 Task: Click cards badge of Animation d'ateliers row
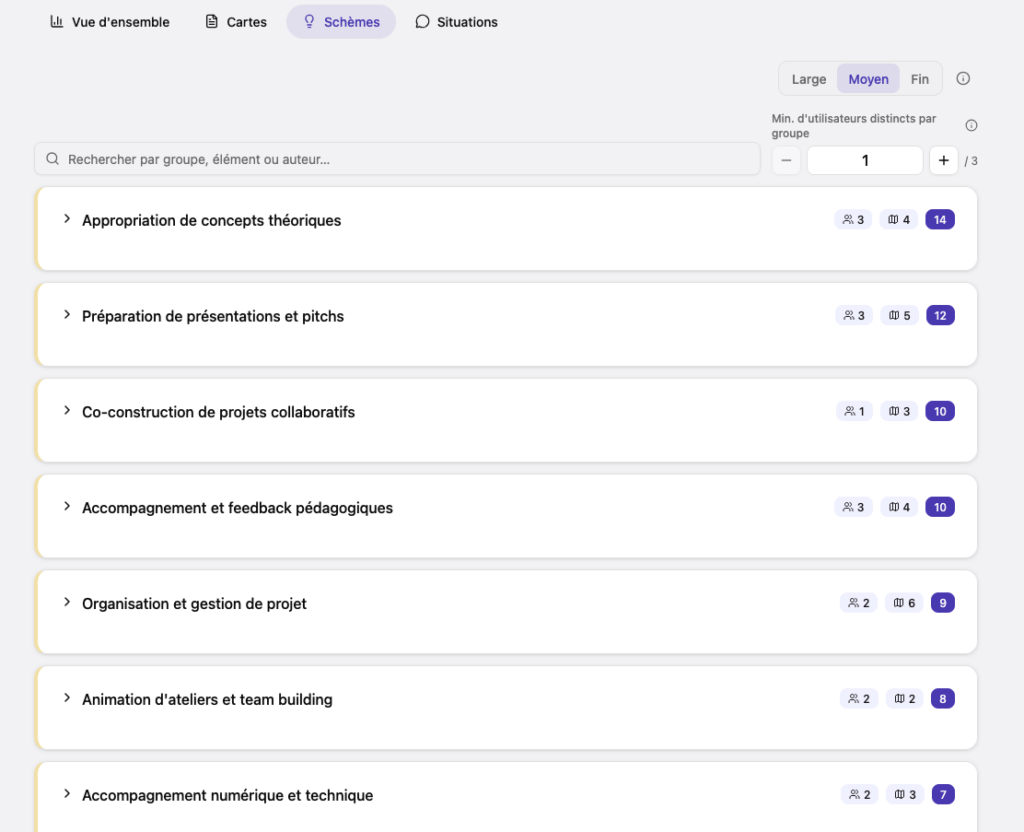click(904, 699)
